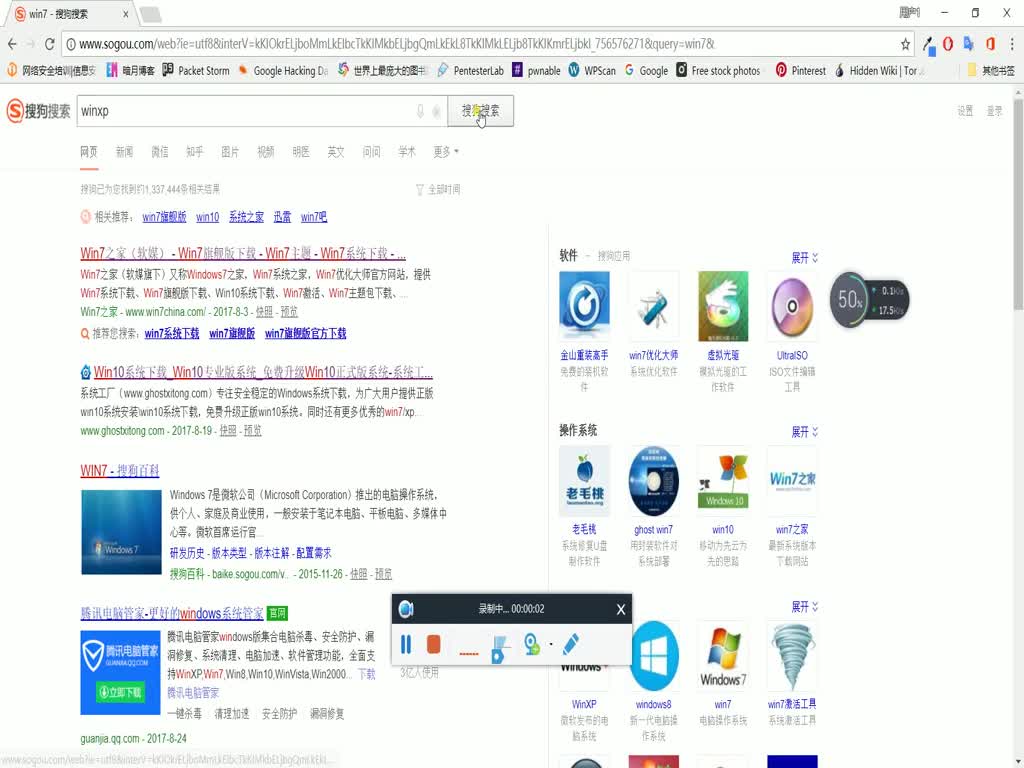Click the Windows 7 encyclopedia thumbnail
1024x768 pixels.
point(121,532)
